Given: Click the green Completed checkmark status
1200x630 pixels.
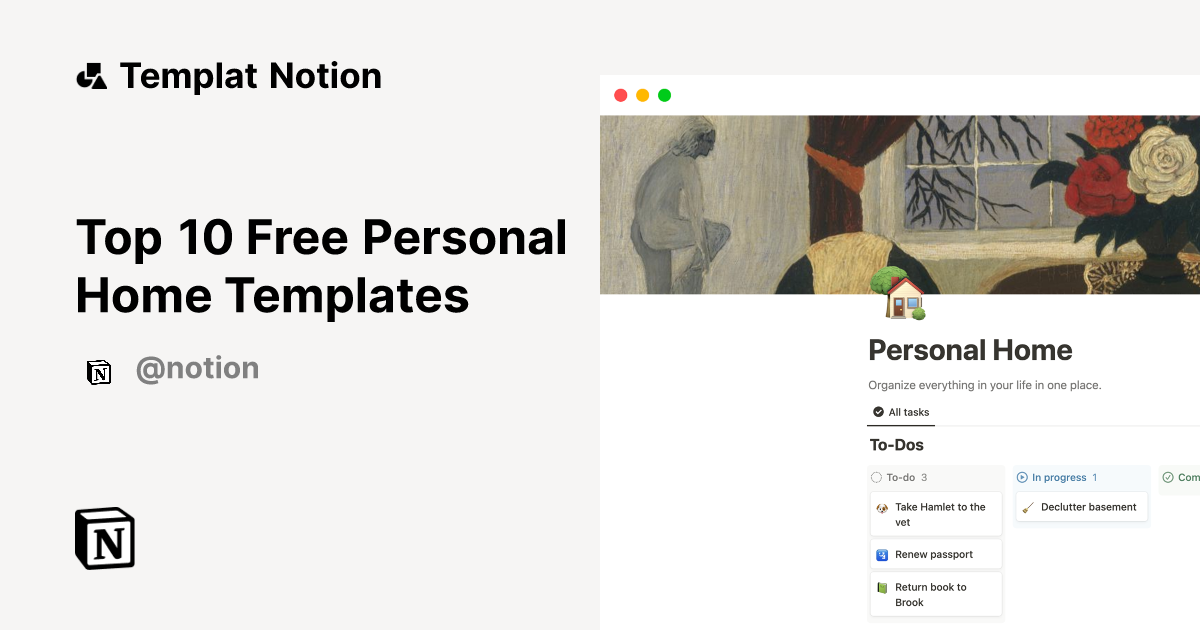Looking at the screenshot, I should pos(1168,477).
